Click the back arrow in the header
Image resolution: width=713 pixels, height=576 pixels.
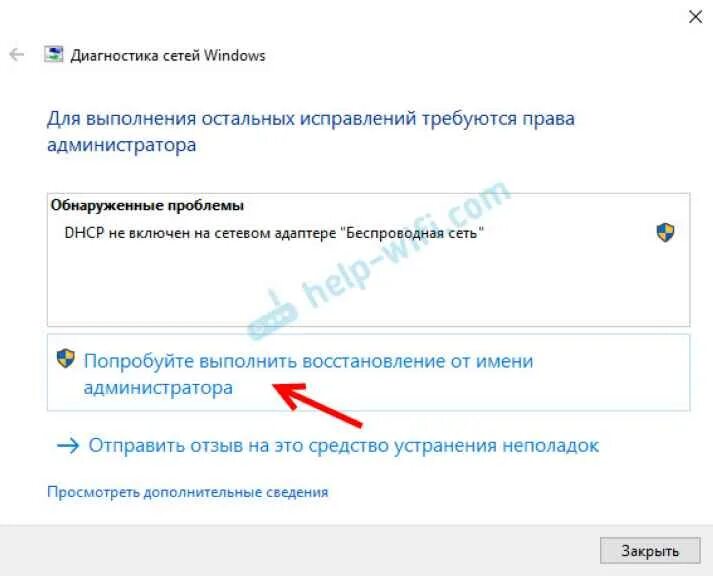point(16,55)
